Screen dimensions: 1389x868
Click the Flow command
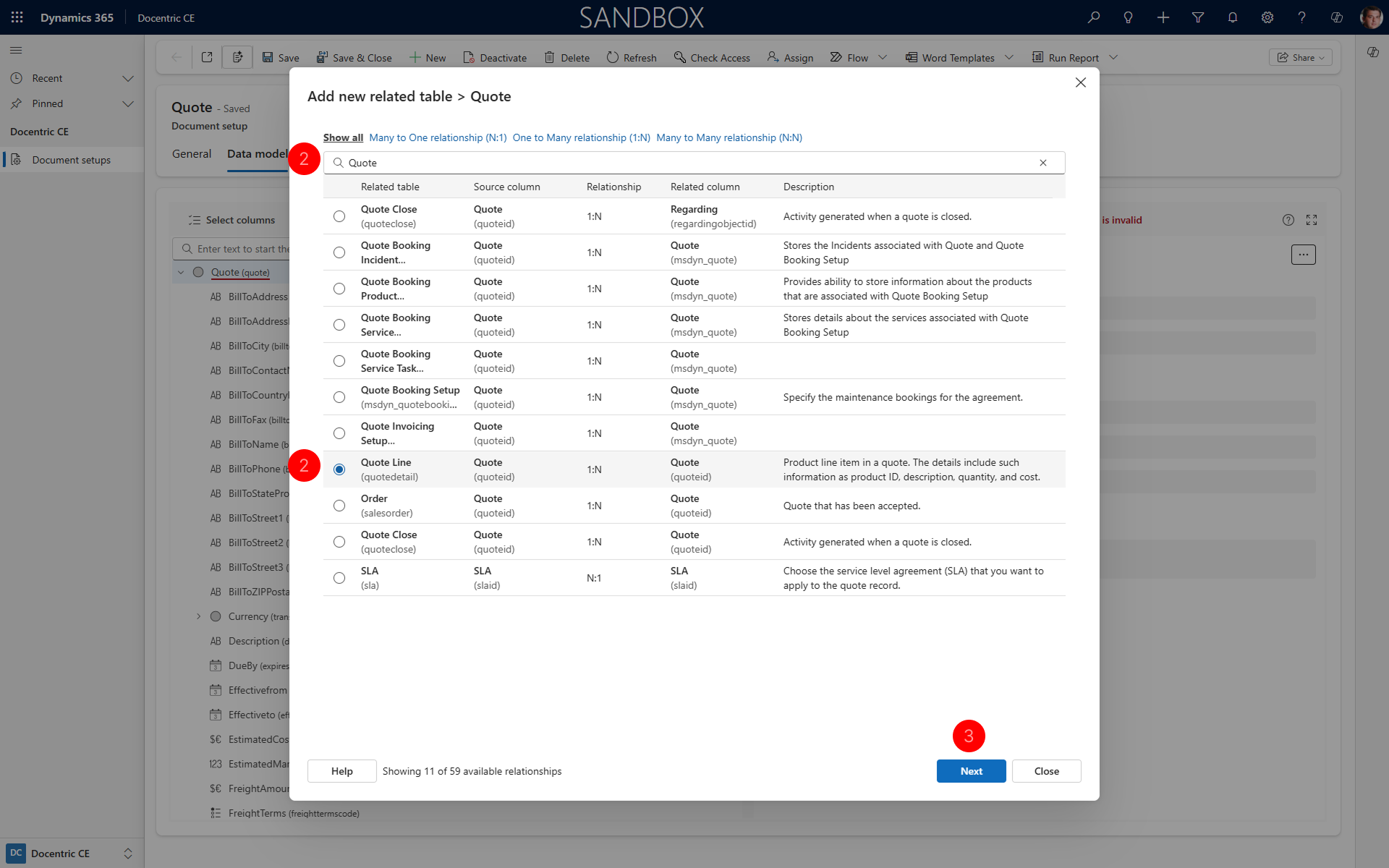coord(849,57)
